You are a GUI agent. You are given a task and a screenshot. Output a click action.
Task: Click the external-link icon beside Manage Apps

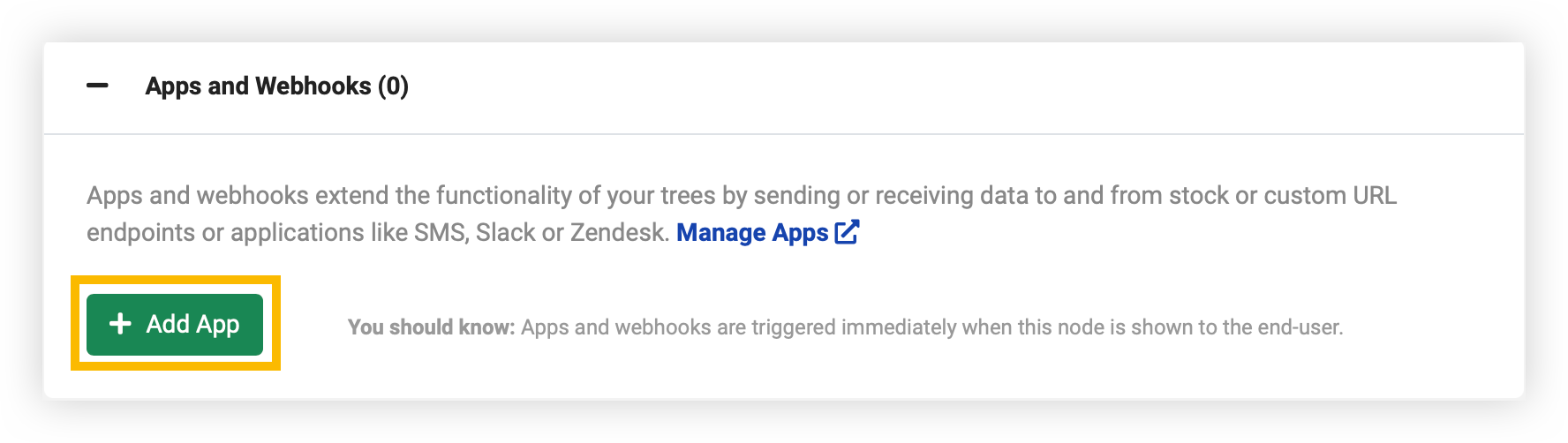pos(847,232)
